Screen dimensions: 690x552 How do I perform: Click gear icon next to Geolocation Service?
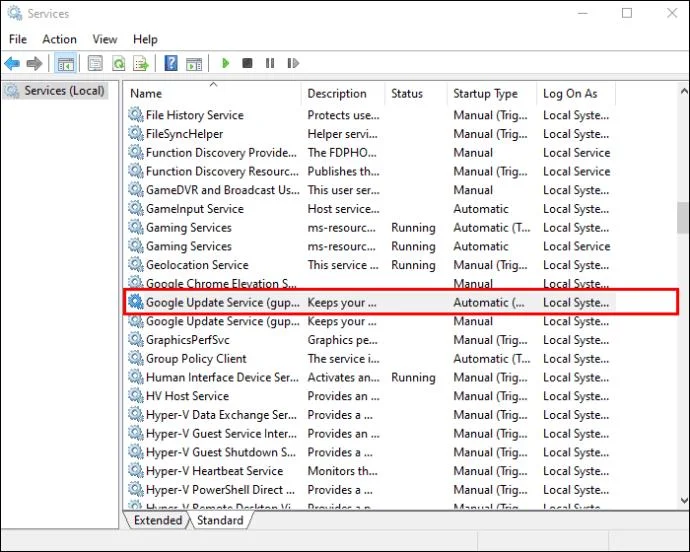[x=136, y=265]
